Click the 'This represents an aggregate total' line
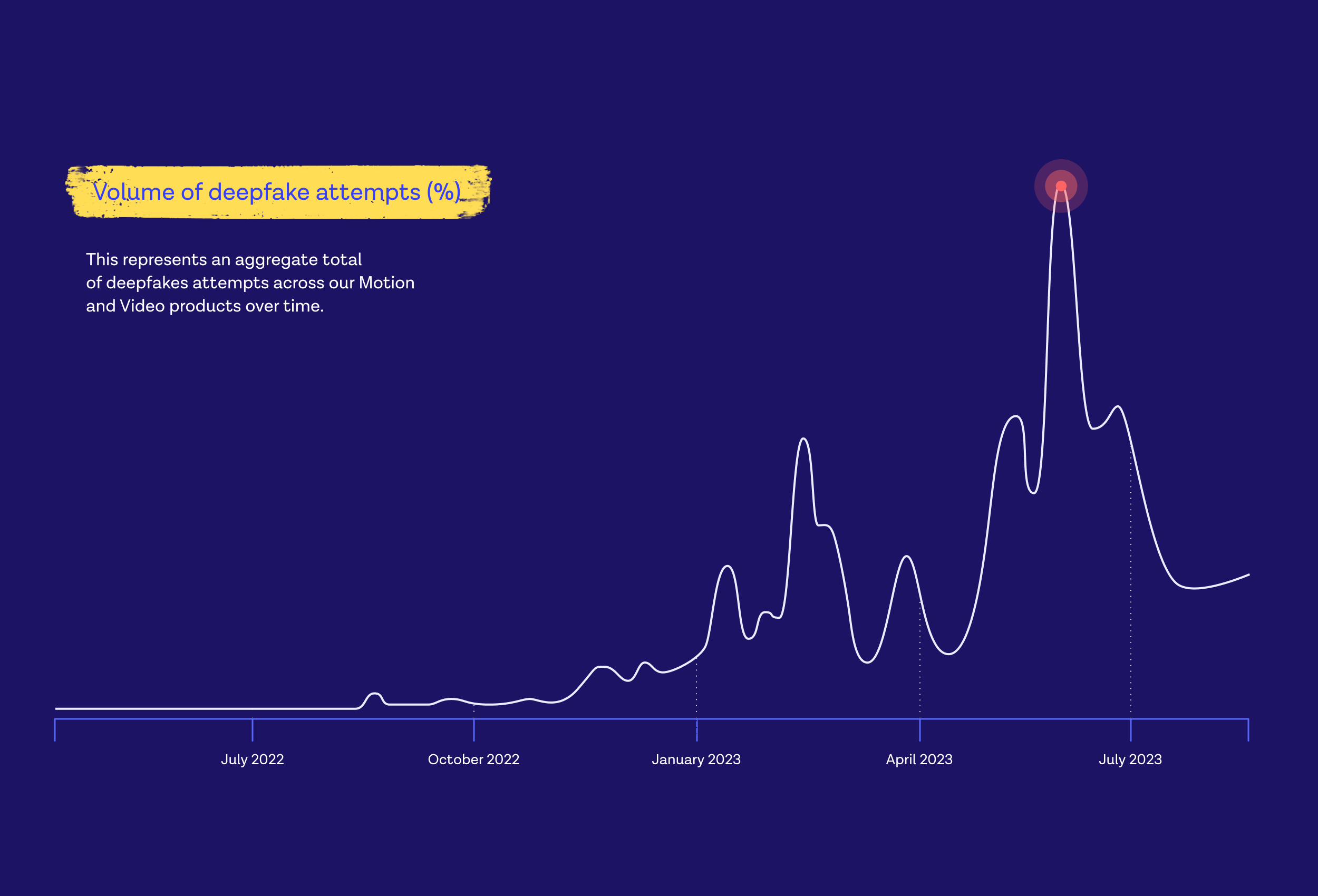The height and width of the screenshot is (896, 1318). pos(224,260)
